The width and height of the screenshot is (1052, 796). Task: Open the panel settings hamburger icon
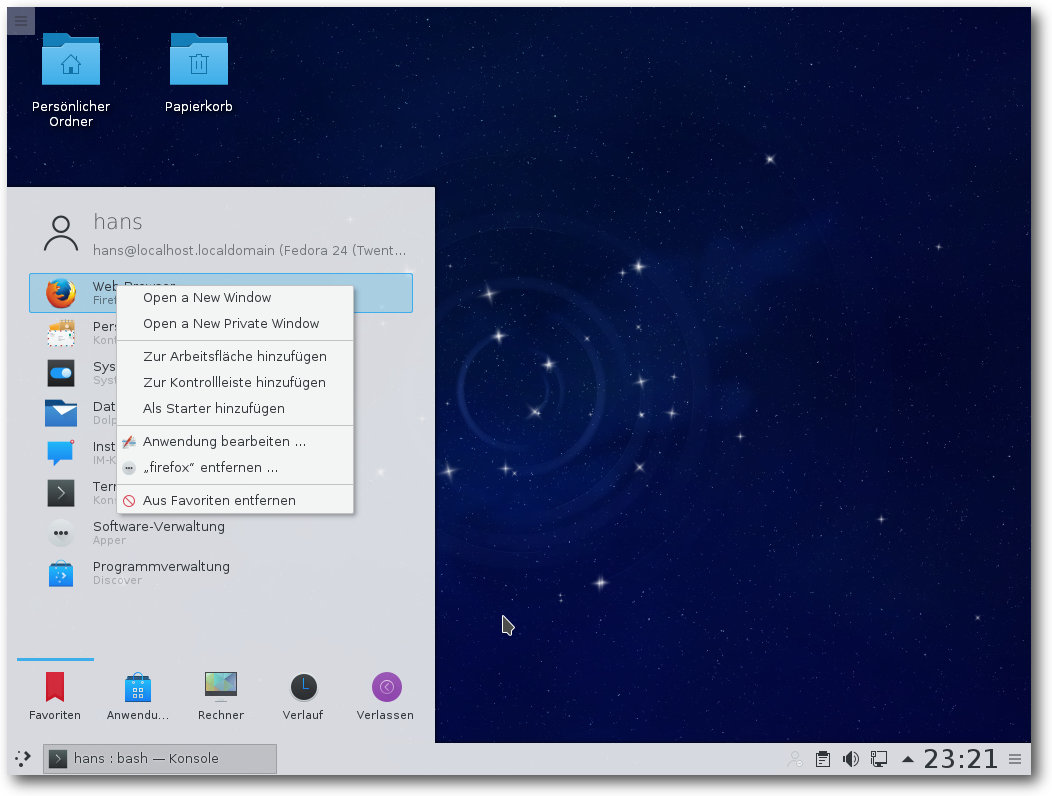1015,759
